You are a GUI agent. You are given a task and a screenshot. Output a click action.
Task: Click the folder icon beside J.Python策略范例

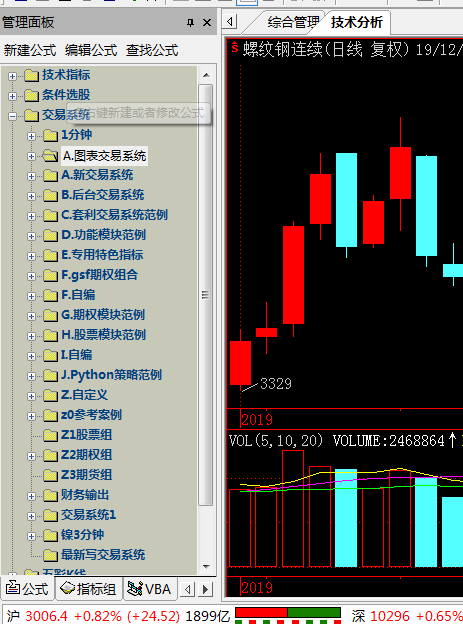(50, 375)
